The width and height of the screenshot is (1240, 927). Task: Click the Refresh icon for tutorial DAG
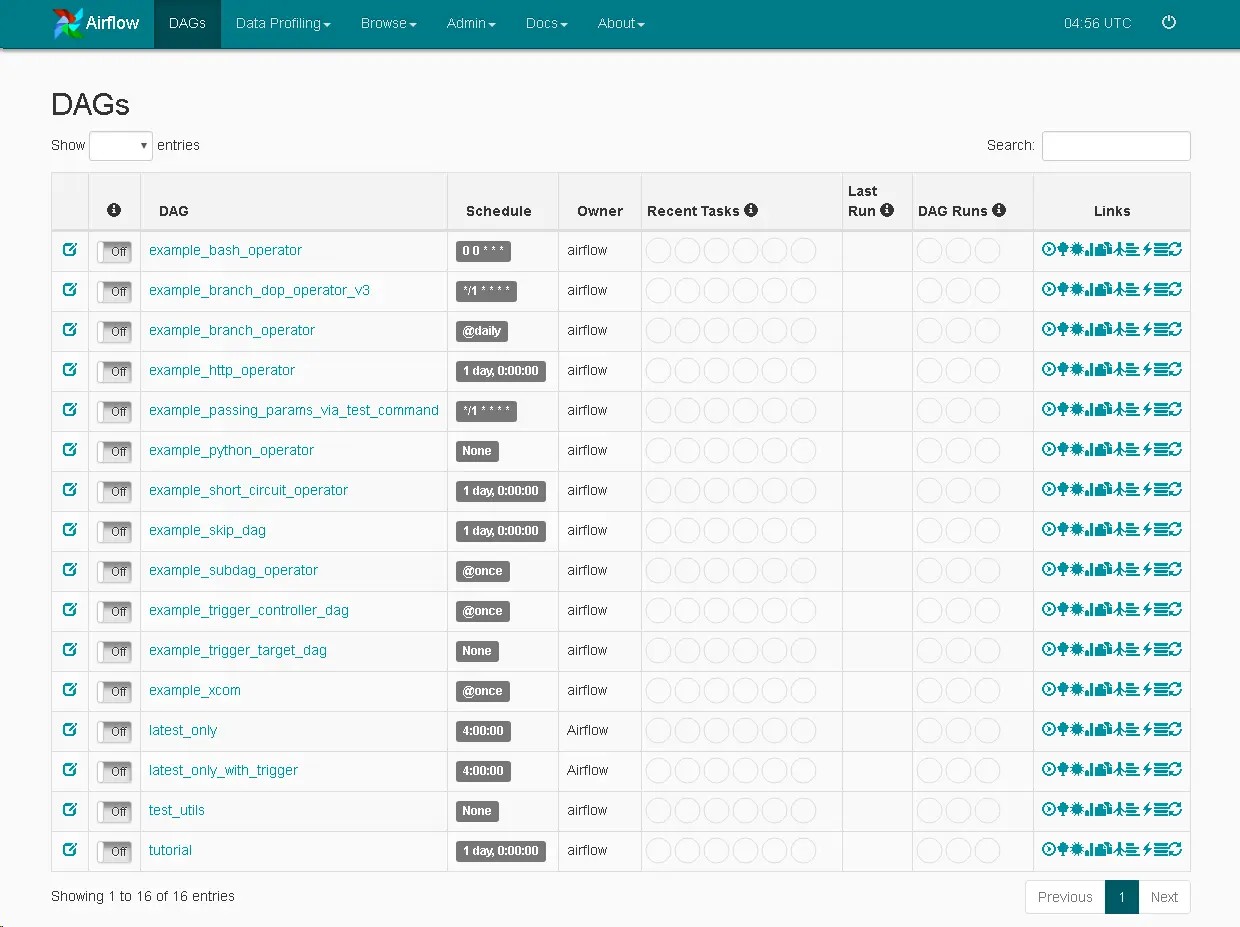1175,849
